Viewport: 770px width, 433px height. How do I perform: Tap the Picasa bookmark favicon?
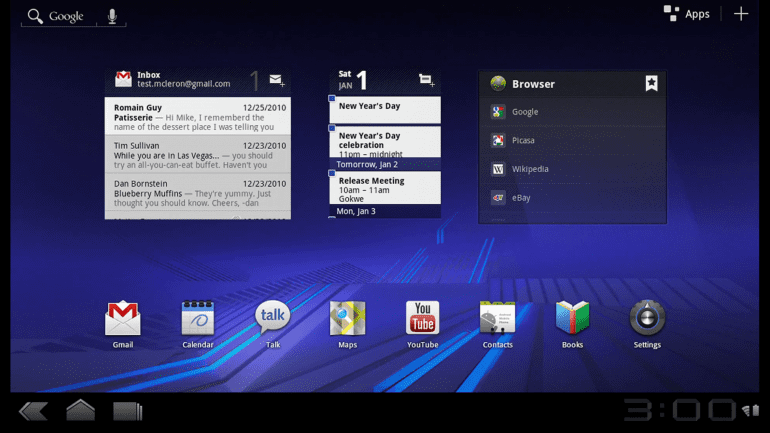tap(498, 140)
